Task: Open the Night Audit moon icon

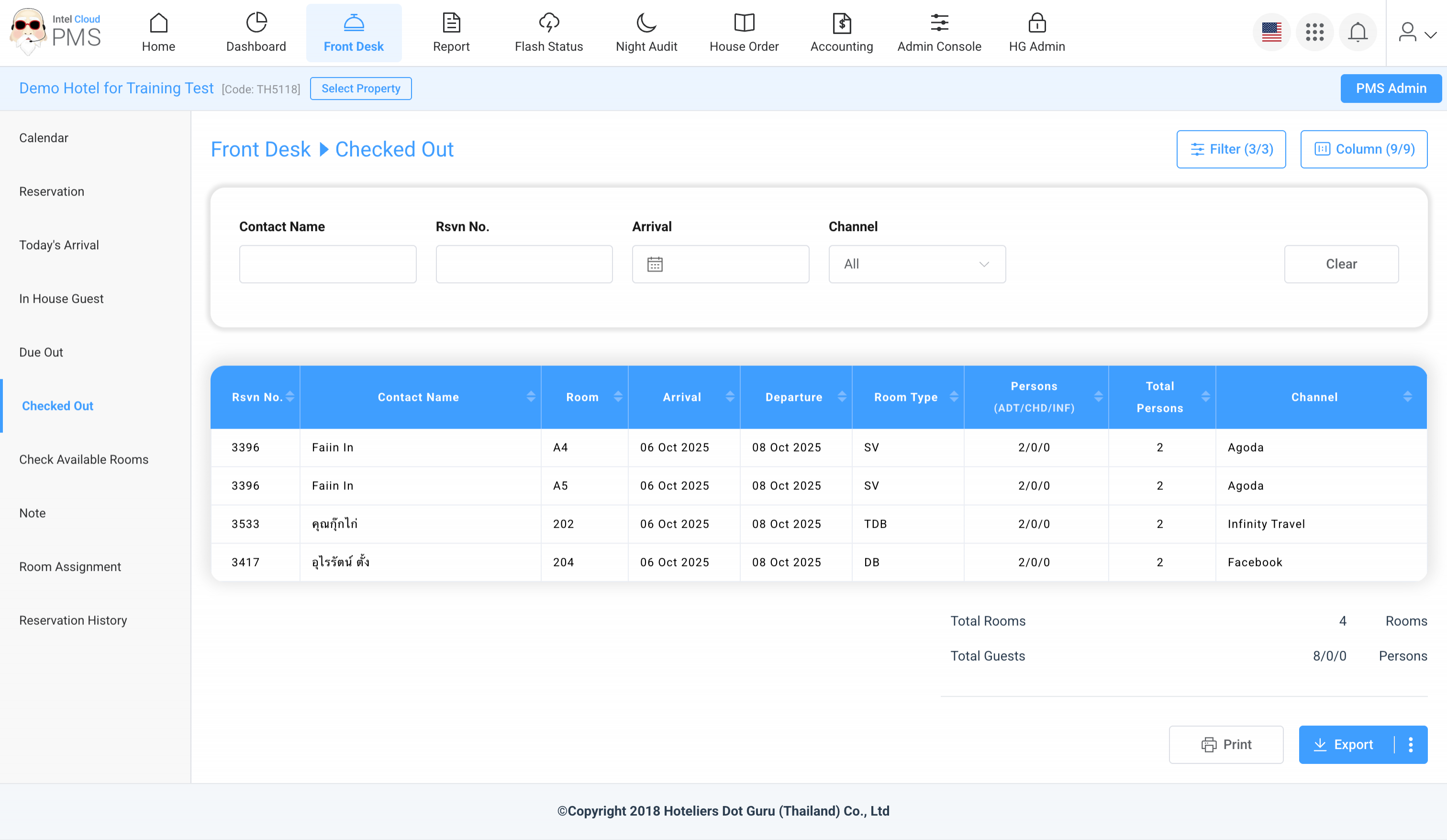Action: click(x=646, y=23)
